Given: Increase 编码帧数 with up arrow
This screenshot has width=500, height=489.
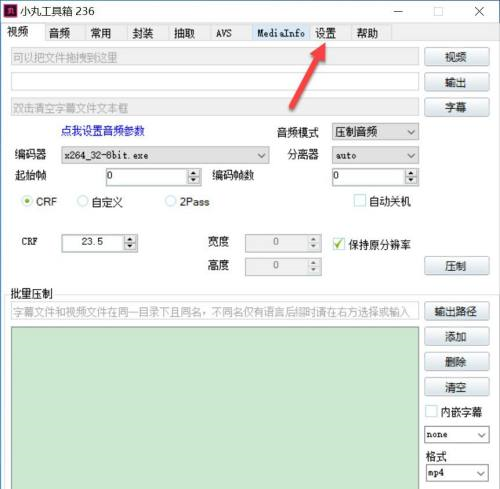Looking at the screenshot, I should click(411, 173).
